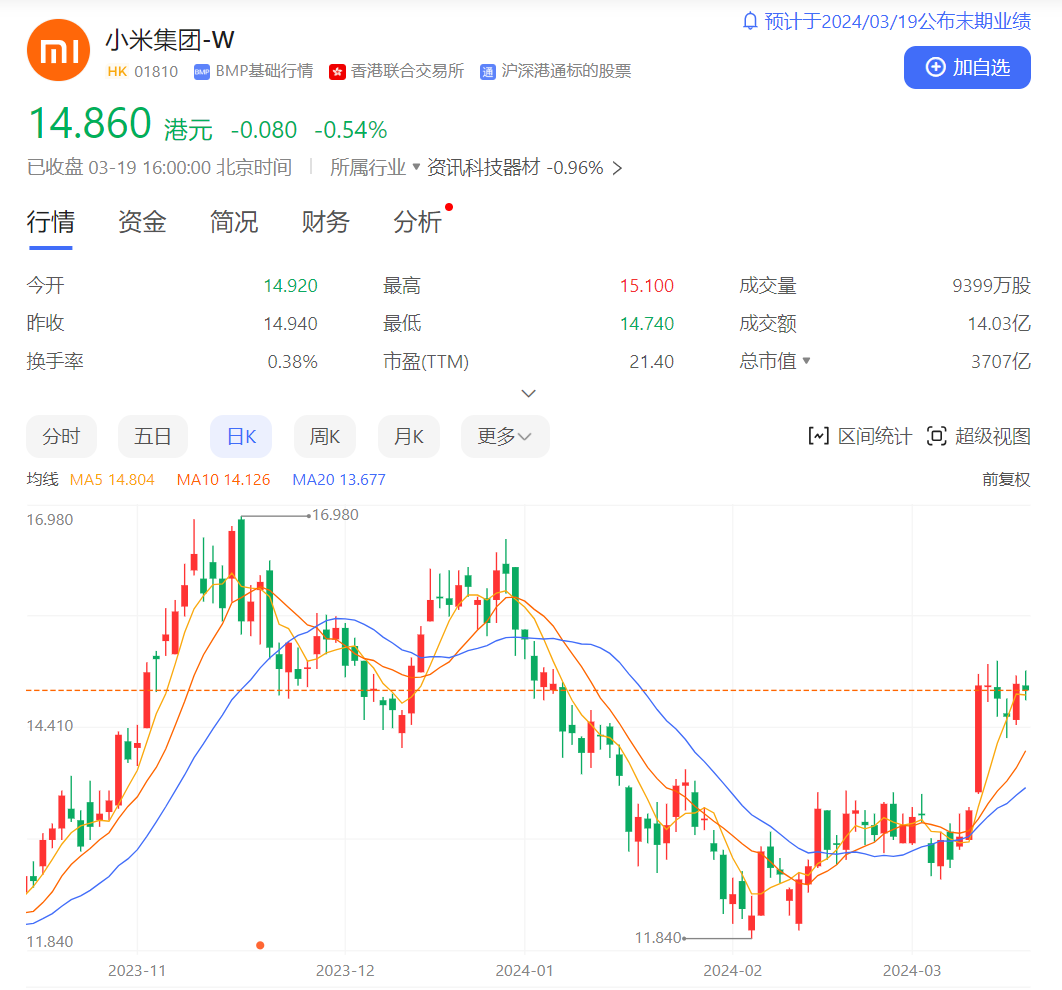Click the Xiaomi MI logo icon
1062x990 pixels.
coord(58,50)
